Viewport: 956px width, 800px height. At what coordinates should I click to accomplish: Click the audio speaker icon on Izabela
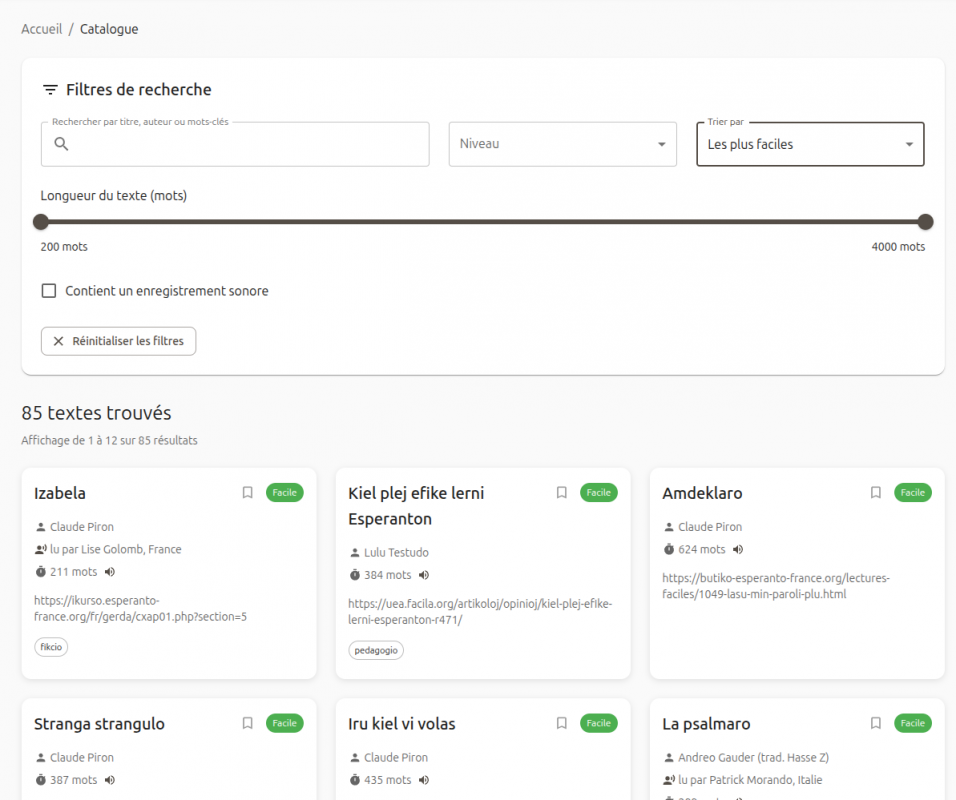[x=110, y=572]
